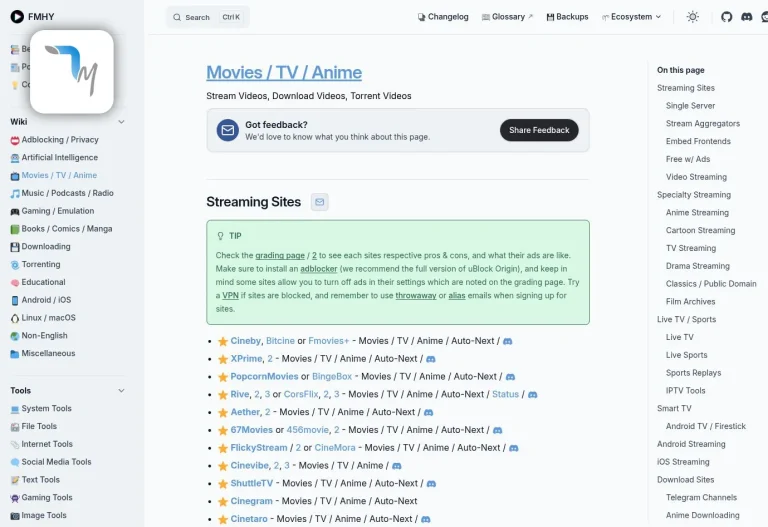This screenshot has height=527, width=768.
Task: Open the Bitcine site link
Action: [x=280, y=341]
